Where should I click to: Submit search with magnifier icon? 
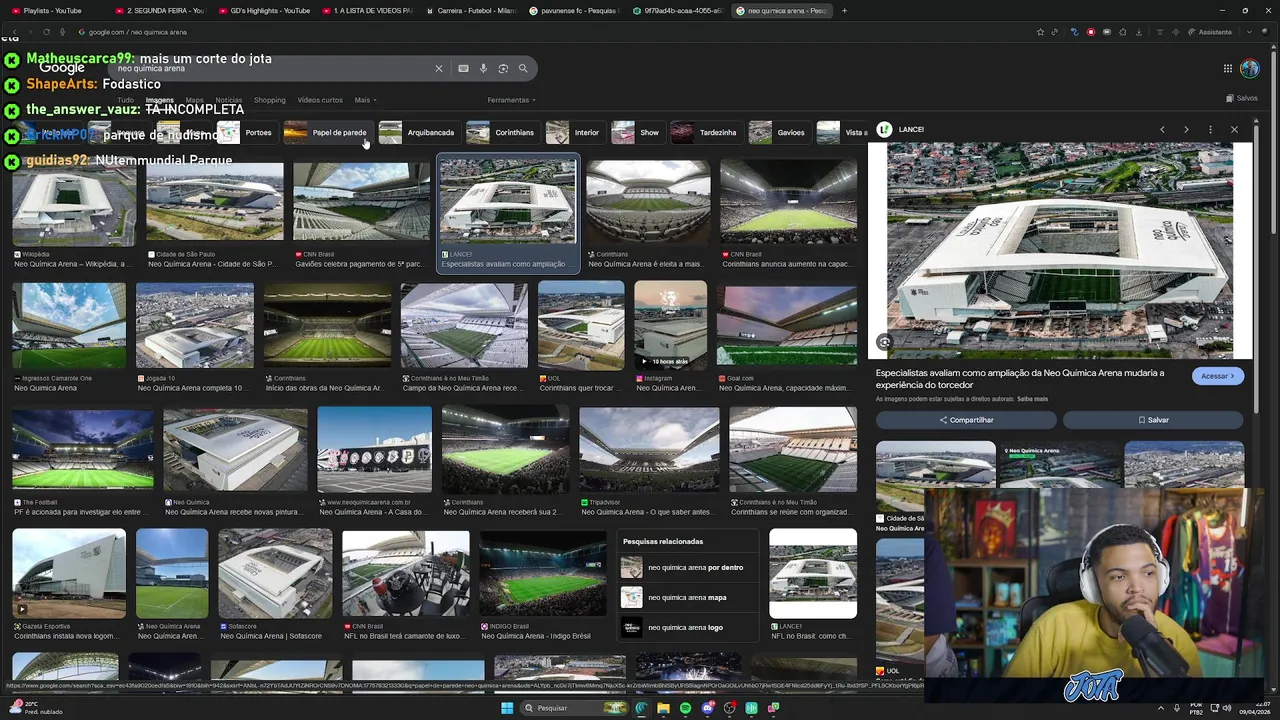tap(523, 68)
